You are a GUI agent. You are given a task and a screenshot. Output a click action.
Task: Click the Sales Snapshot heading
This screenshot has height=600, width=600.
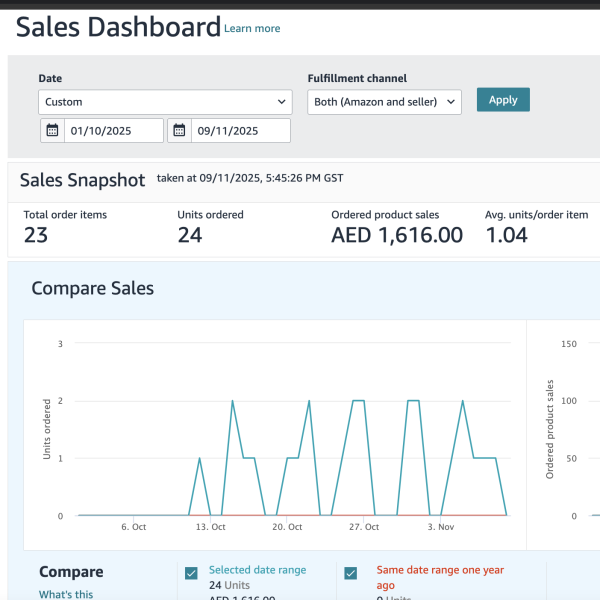[x=83, y=180]
